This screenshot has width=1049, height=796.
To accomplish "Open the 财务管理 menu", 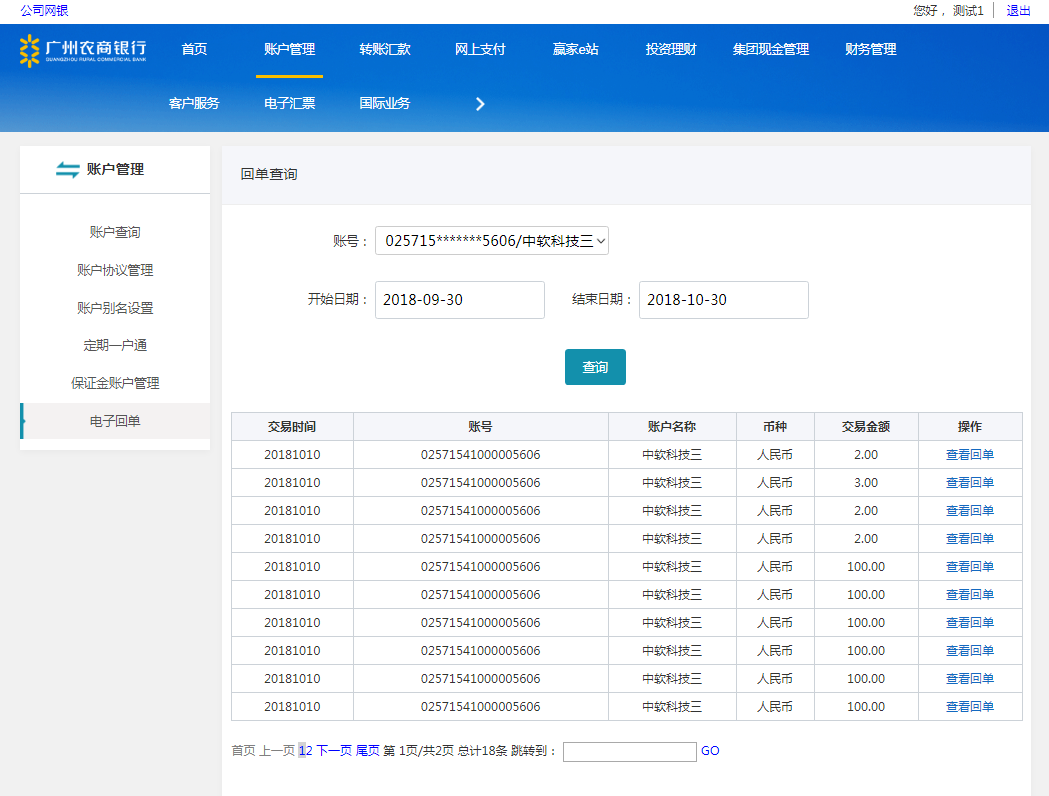I will pyautogui.click(x=870, y=49).
